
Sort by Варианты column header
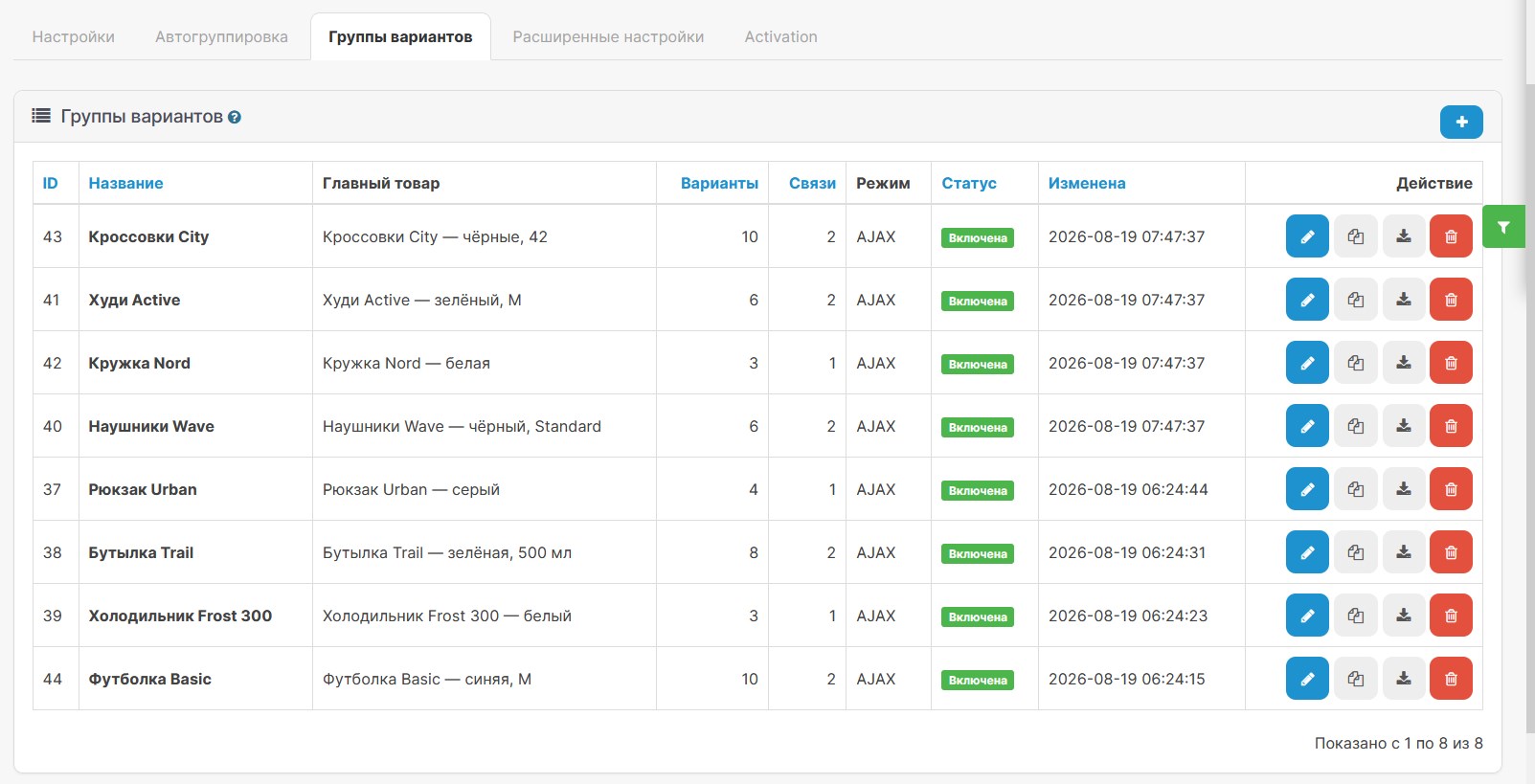[x=719, y=183]
